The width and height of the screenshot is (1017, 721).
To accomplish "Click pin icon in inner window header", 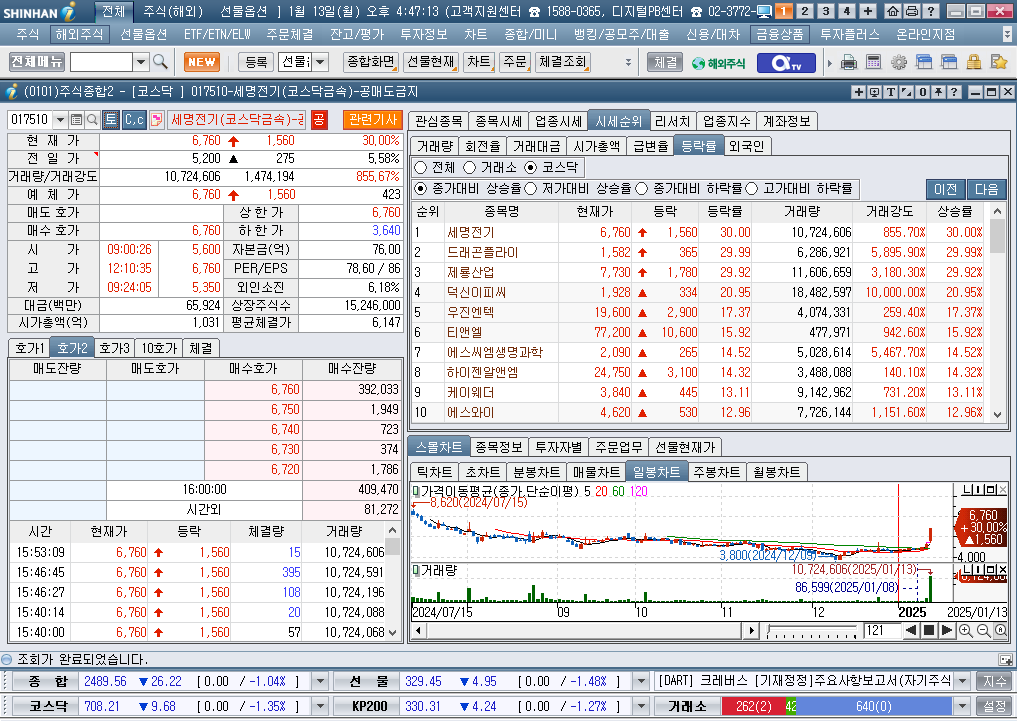I will point(939,92).
